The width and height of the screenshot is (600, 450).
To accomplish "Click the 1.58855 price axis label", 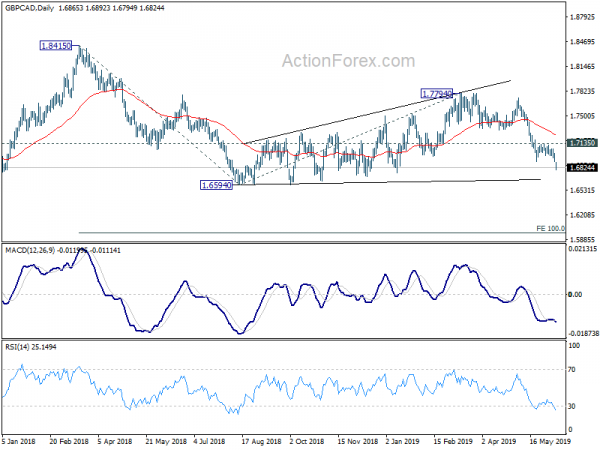I will (582, 240).
